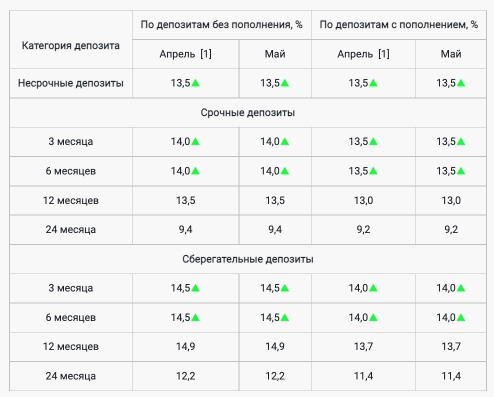Viewport: 494px width, 397px height.
Task: Click the По депозитам с пополнением header
Action: pos(399,25)
